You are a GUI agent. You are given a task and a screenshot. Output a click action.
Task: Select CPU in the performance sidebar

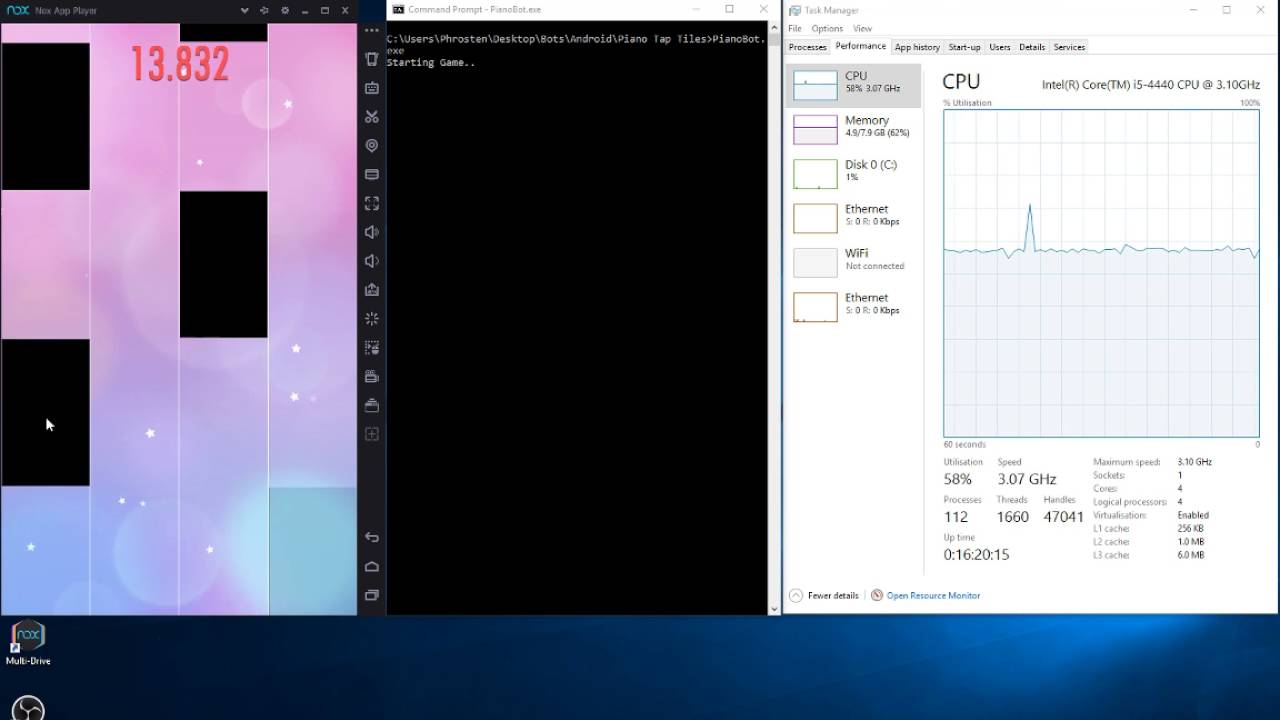point(853,85)
